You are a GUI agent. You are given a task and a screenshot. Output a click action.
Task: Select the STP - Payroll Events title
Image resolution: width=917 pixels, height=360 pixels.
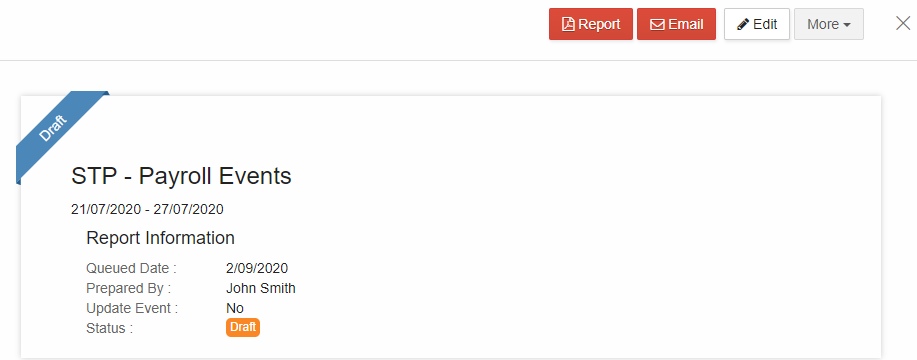[181, 176]
